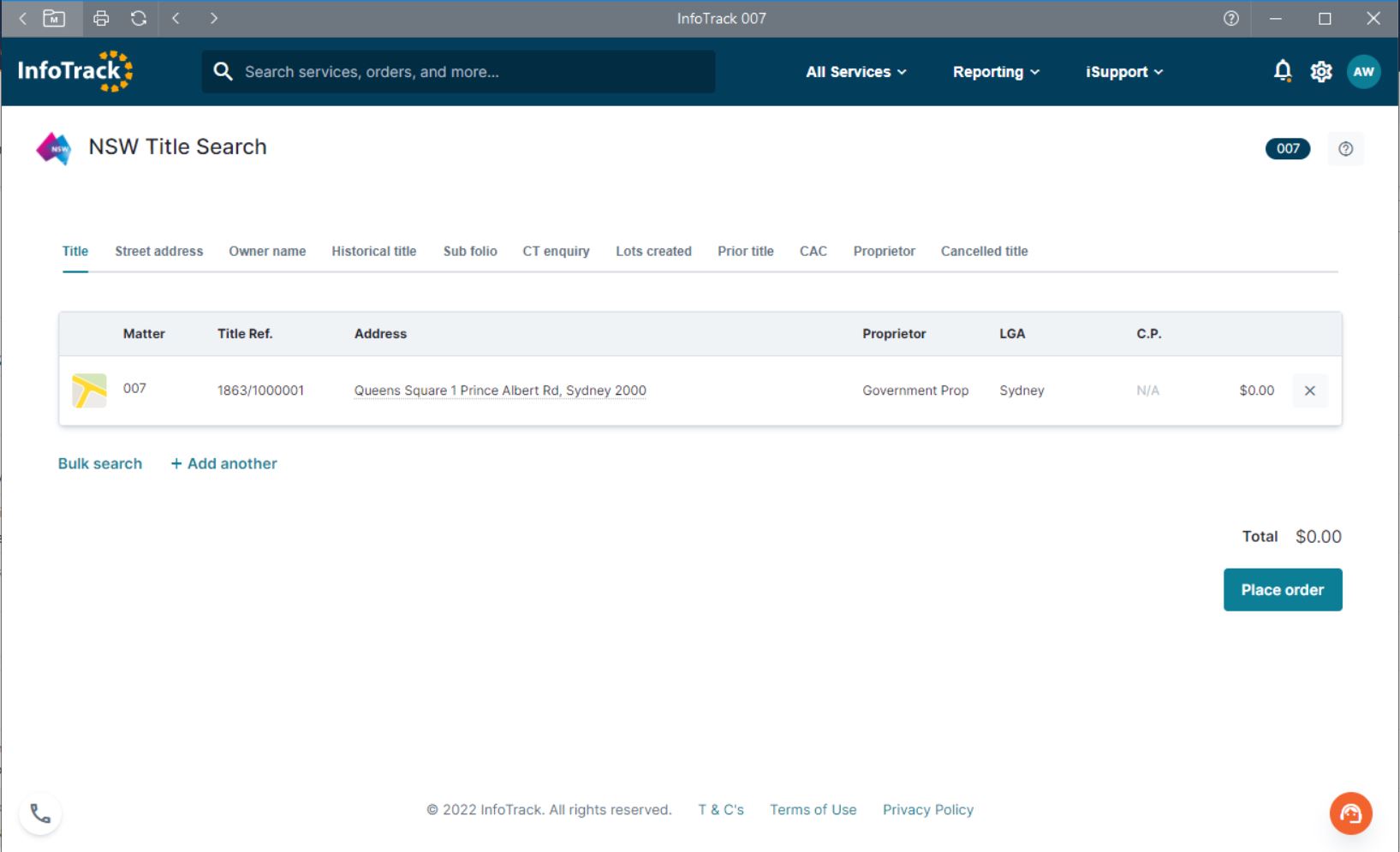Viewport: 1400px width, 852px height.
Task: Click the N/A C.P. cell
Action: (x=1147, y=390)
